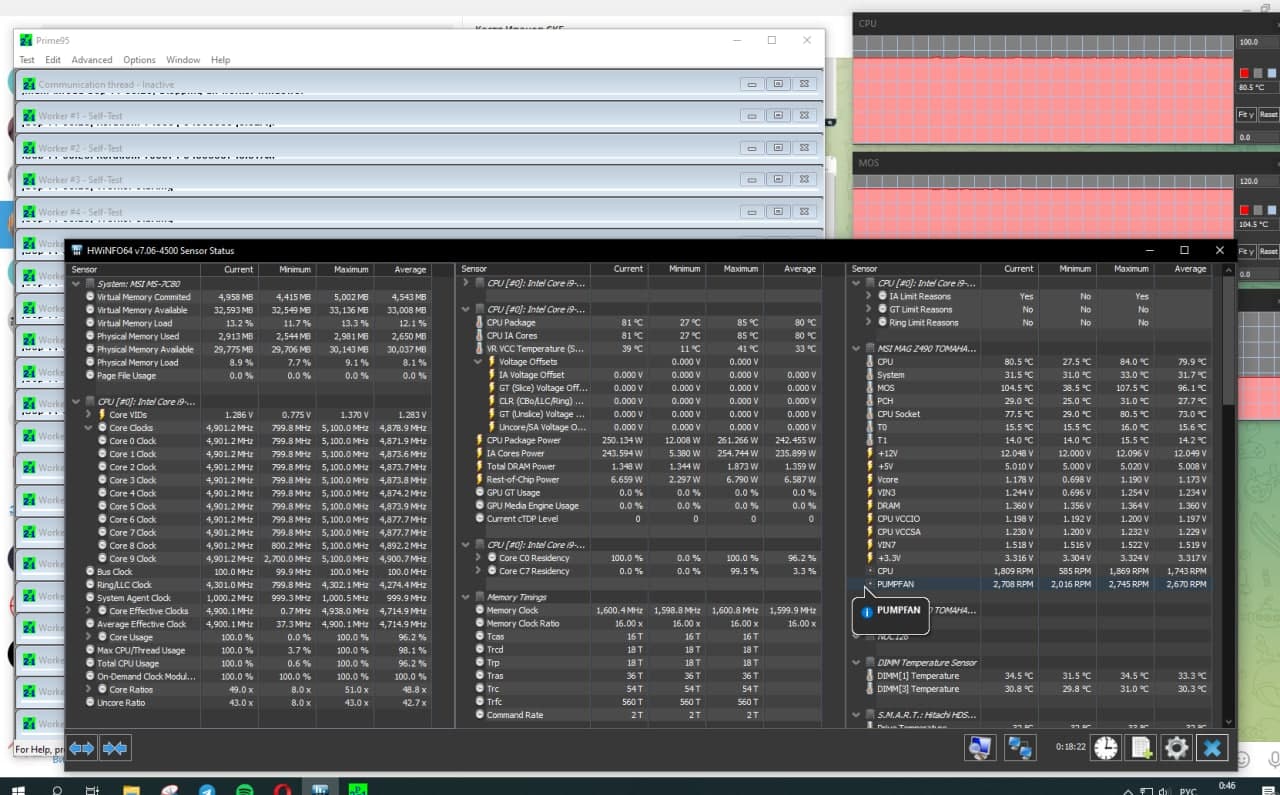Click the Prime95 title bar app icon

[25, 40]
